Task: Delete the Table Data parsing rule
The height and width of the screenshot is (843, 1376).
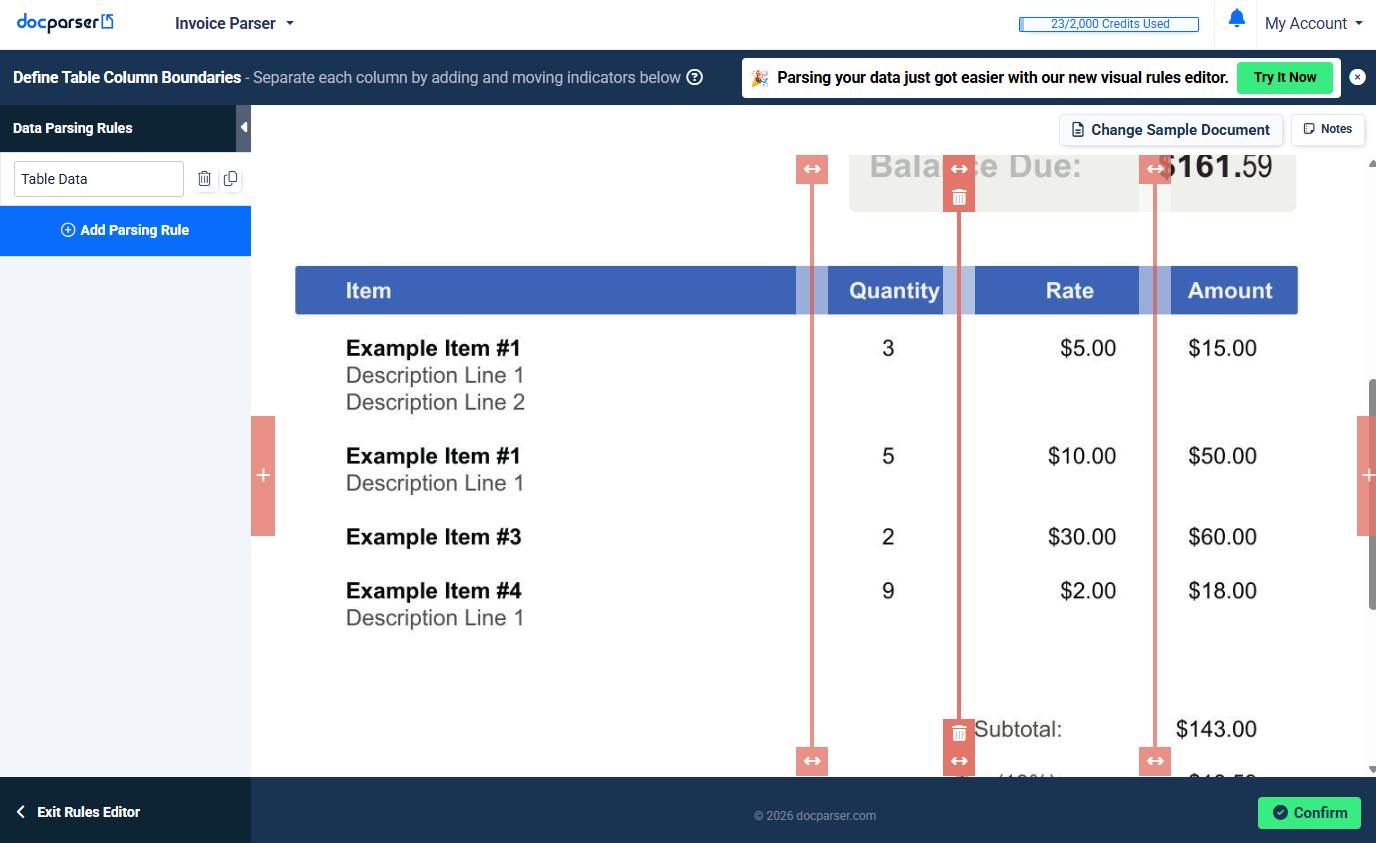Action: [x=204, y=179]
